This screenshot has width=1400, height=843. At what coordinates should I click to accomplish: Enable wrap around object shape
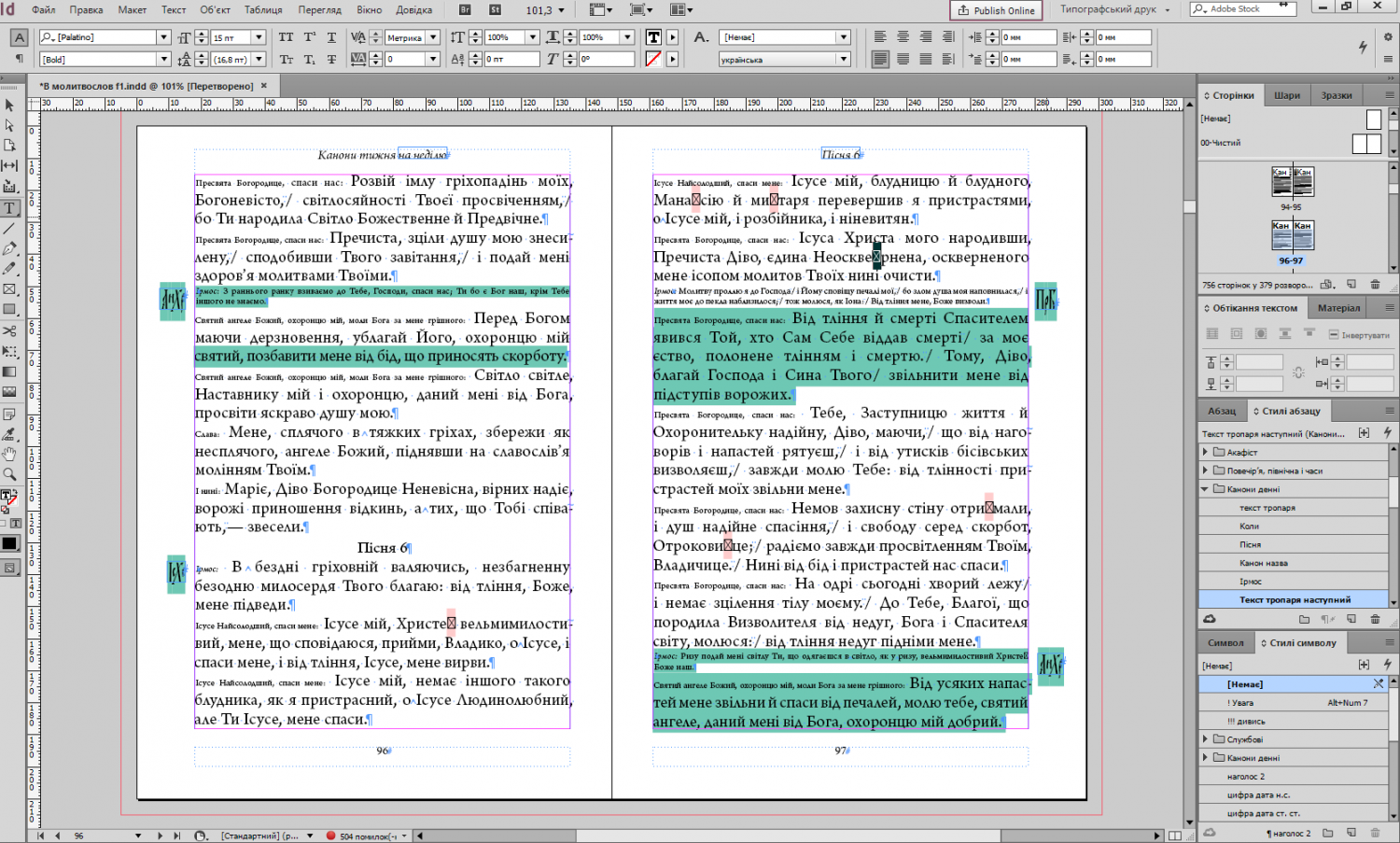point(1261,333)
